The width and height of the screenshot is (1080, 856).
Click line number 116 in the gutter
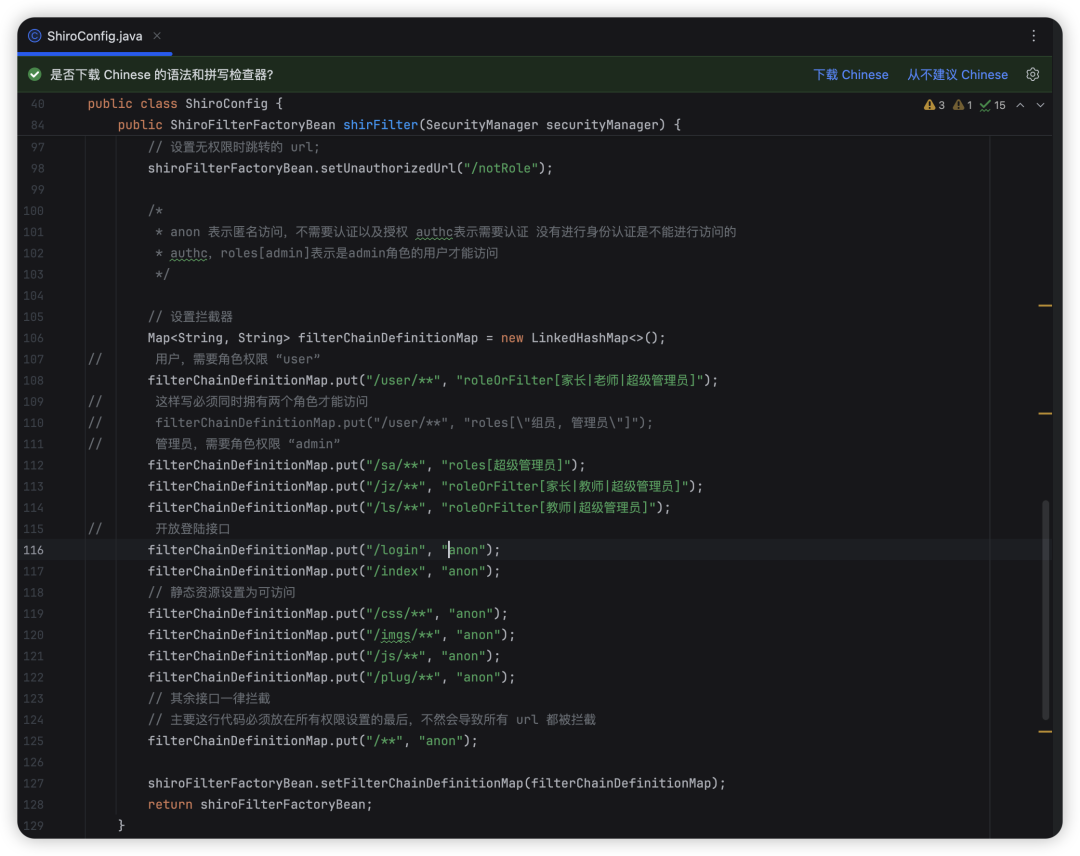pyautogui.click(x=34, y=550)
